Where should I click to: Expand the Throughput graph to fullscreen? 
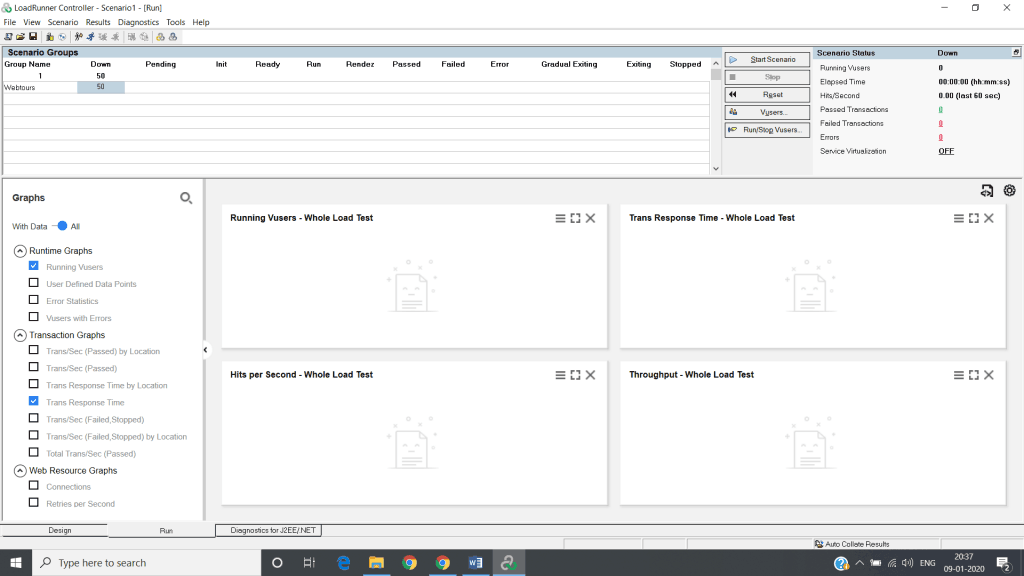pos(974,375)
